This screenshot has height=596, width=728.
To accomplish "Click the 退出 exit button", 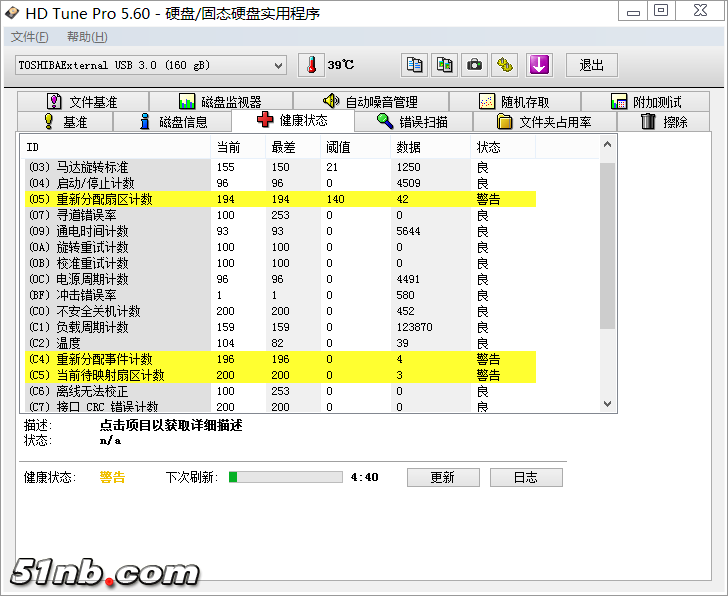I will 592,65.
